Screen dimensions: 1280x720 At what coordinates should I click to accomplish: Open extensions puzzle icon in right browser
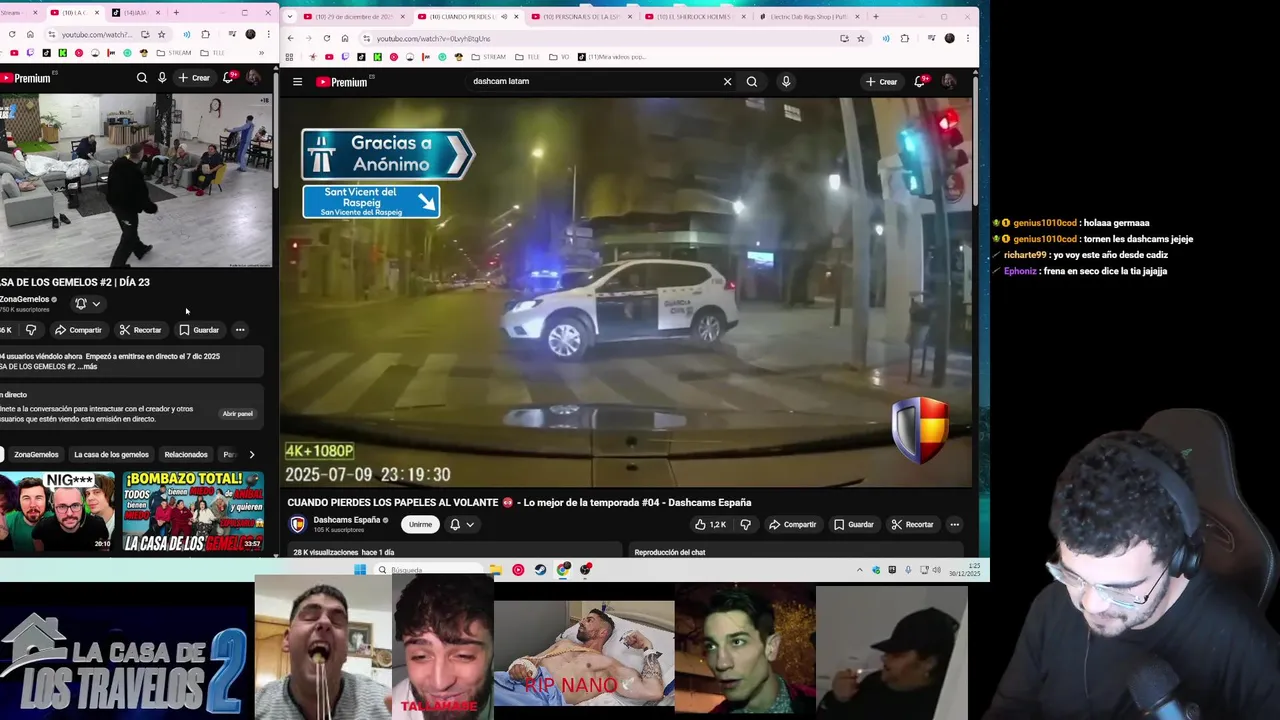(905, 38)
